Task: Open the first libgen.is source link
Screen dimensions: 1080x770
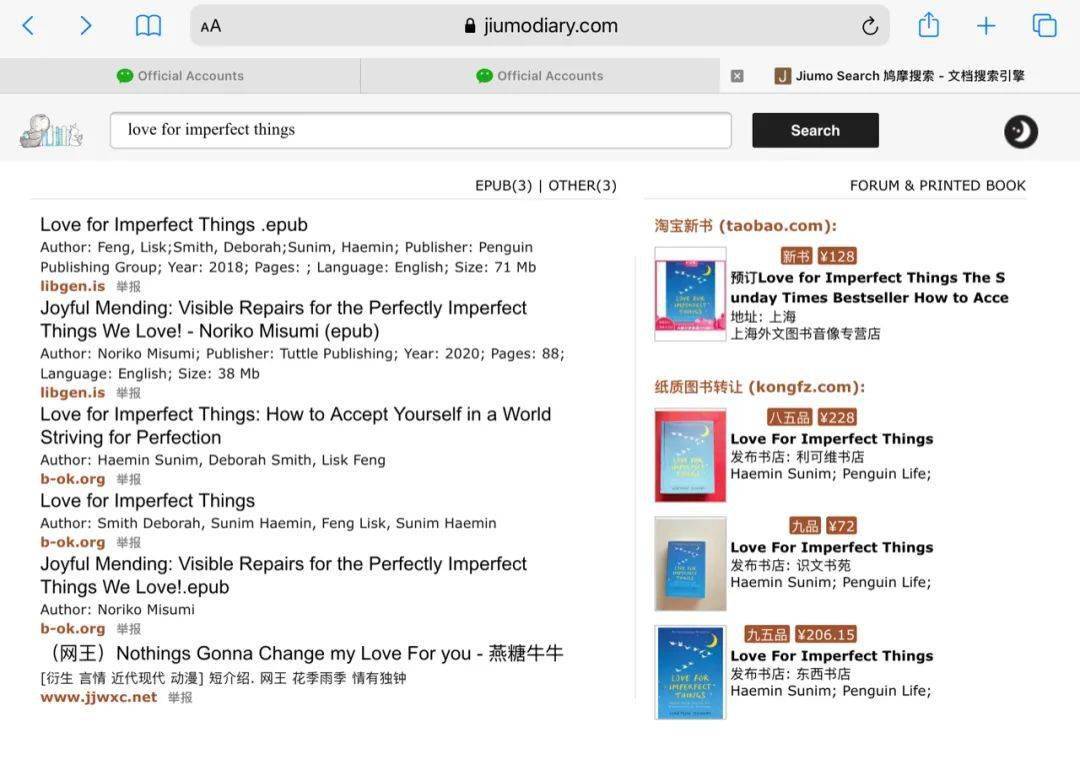Action: point(72,286)
